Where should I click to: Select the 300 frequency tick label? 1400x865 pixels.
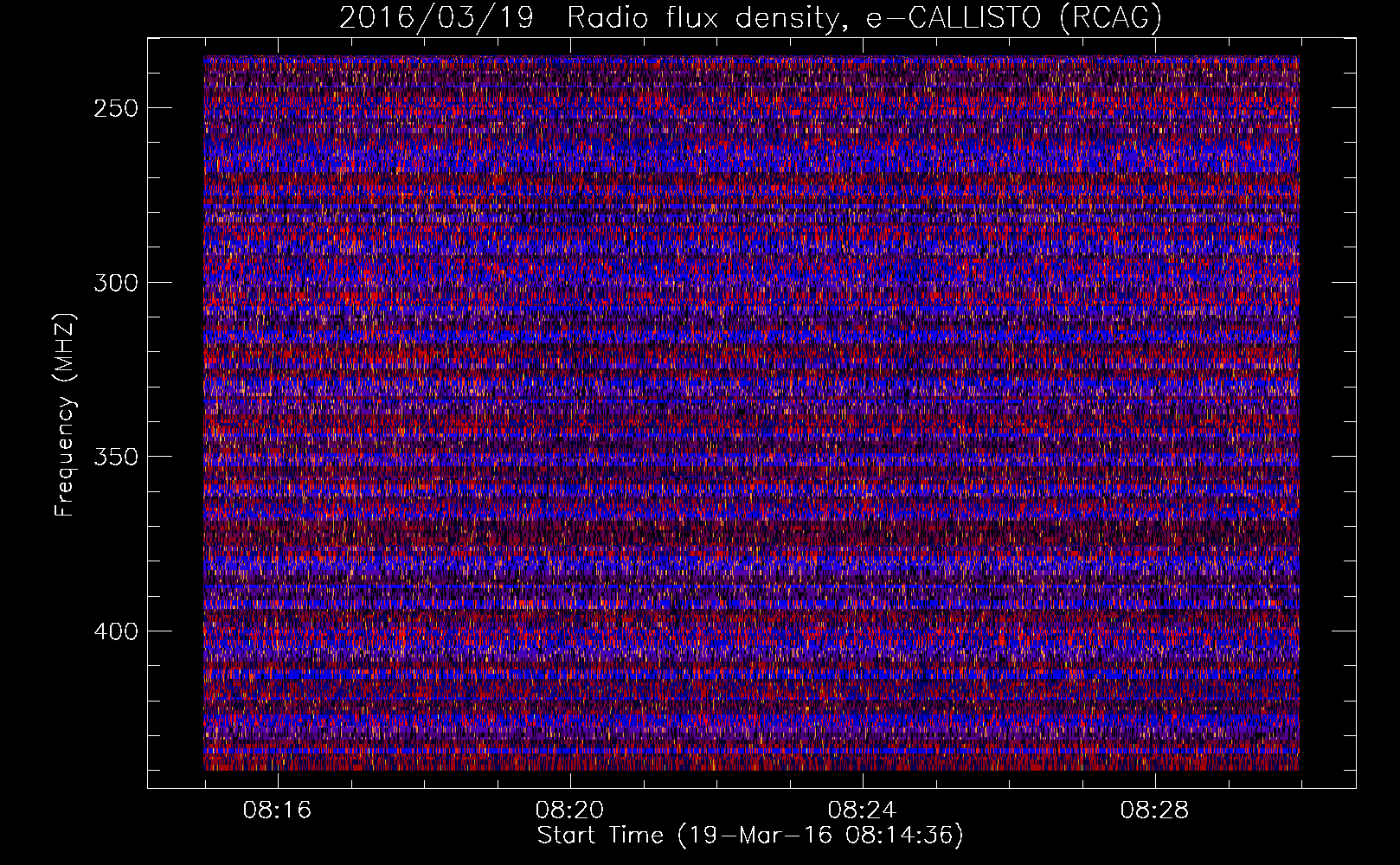[x=116, y=283]
